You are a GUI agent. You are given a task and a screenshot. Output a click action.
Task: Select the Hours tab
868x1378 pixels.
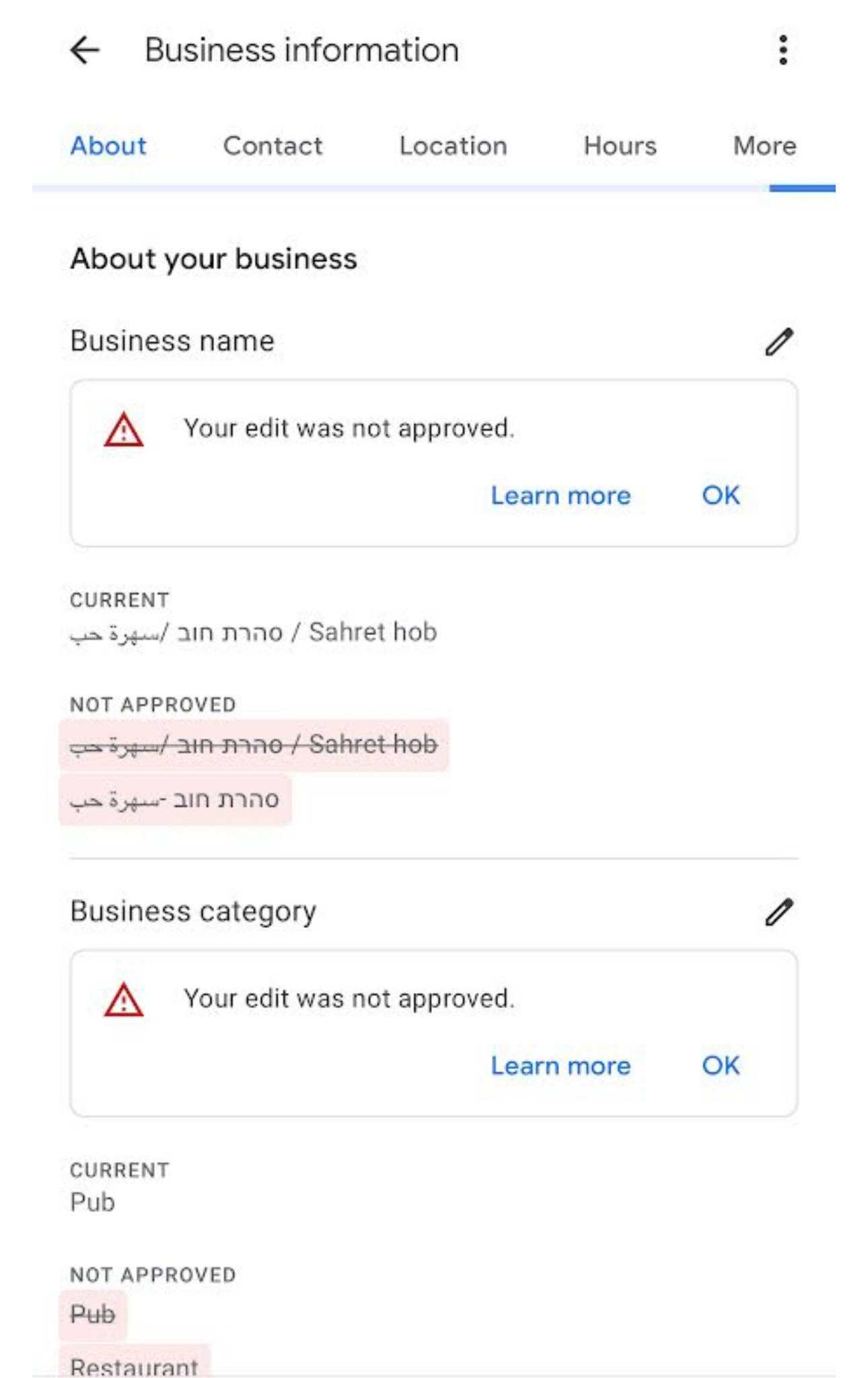(620, 146)
